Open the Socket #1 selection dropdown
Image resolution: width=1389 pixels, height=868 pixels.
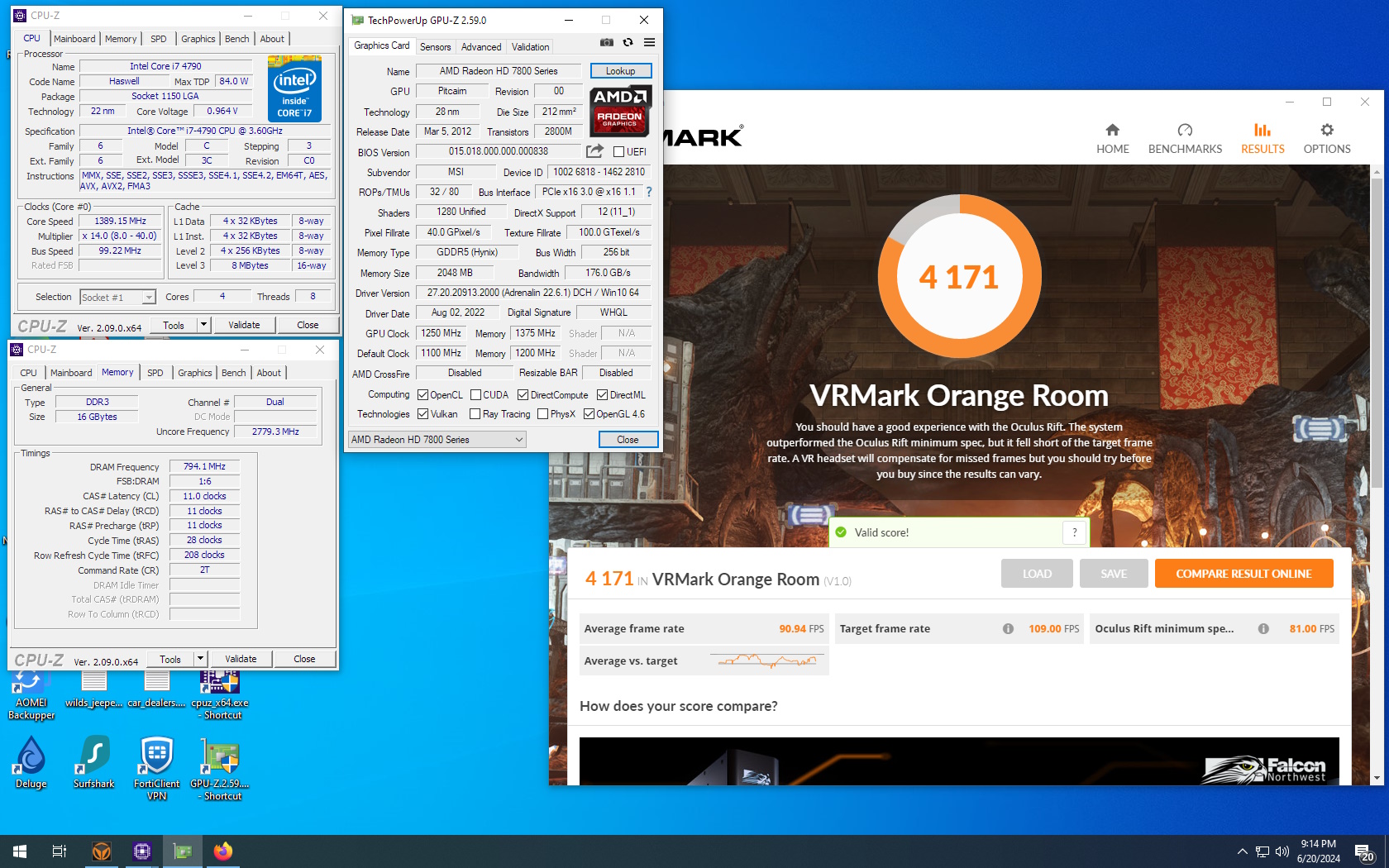pos(117,298)
